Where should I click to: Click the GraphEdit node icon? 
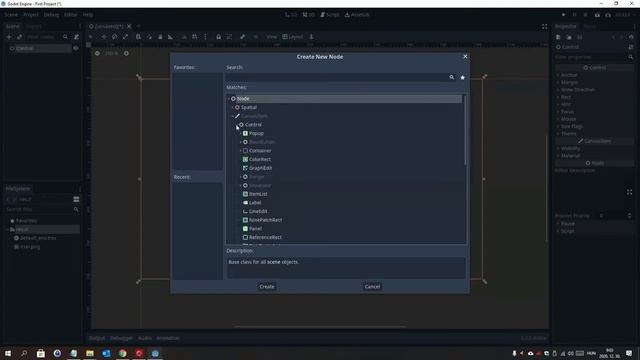tap(245, 168)
